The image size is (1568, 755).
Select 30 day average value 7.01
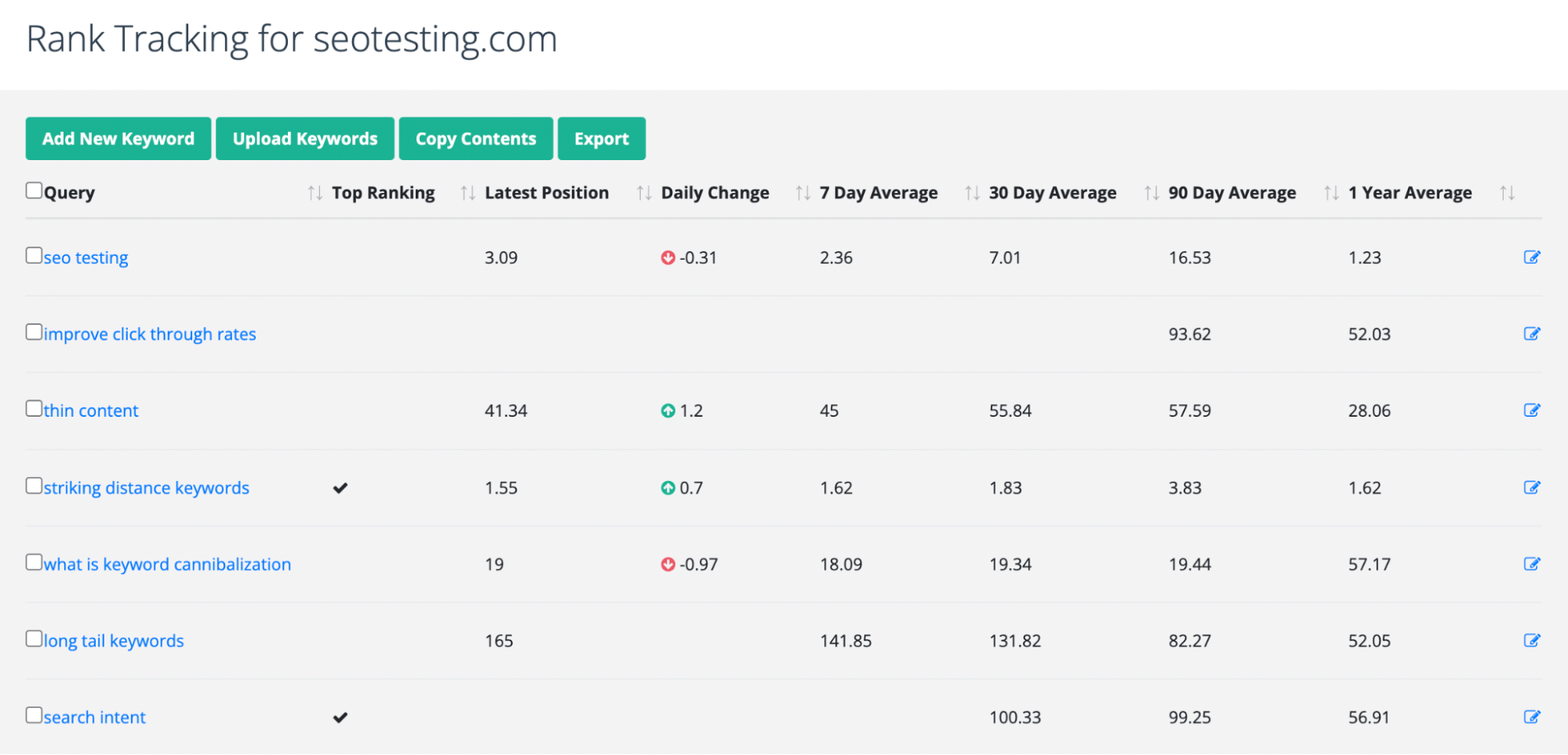pyautogui.click(x=1005, y=257)
